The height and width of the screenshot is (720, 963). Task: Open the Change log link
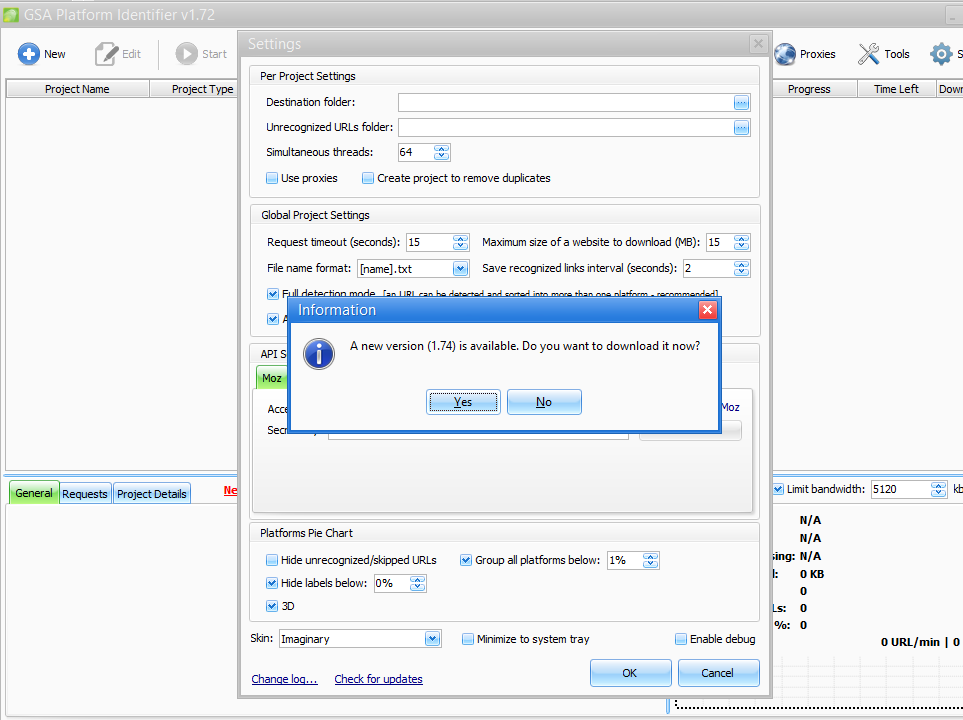(284, 679)
